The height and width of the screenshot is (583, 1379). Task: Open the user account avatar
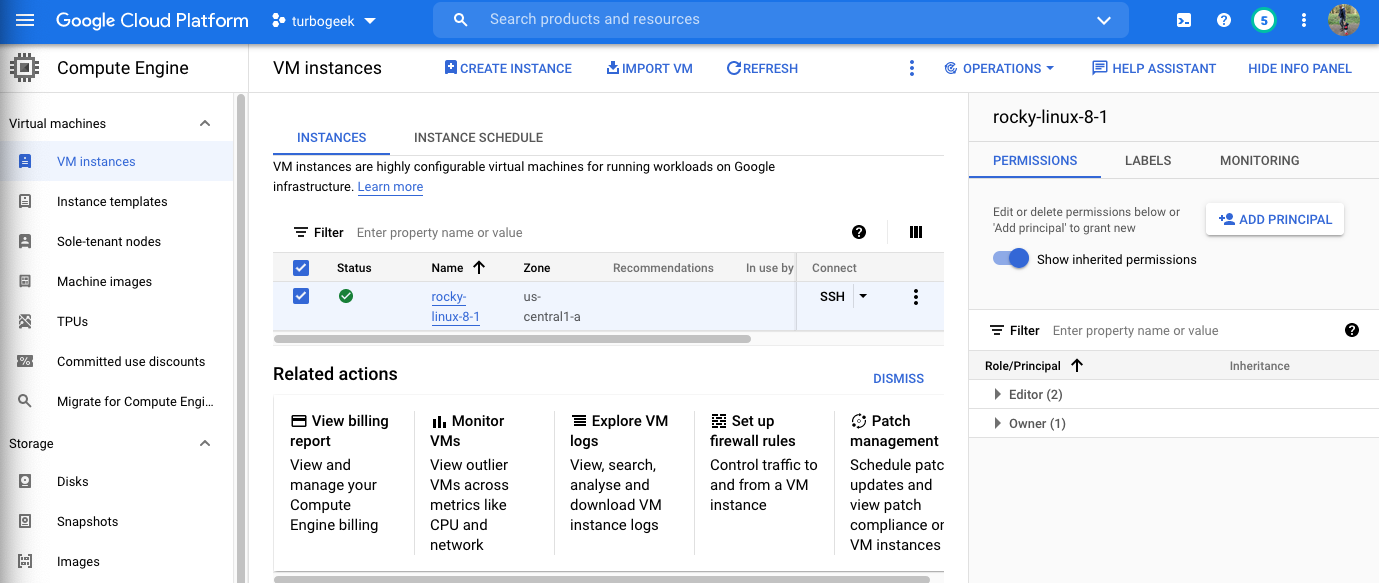pos(1344,20)
